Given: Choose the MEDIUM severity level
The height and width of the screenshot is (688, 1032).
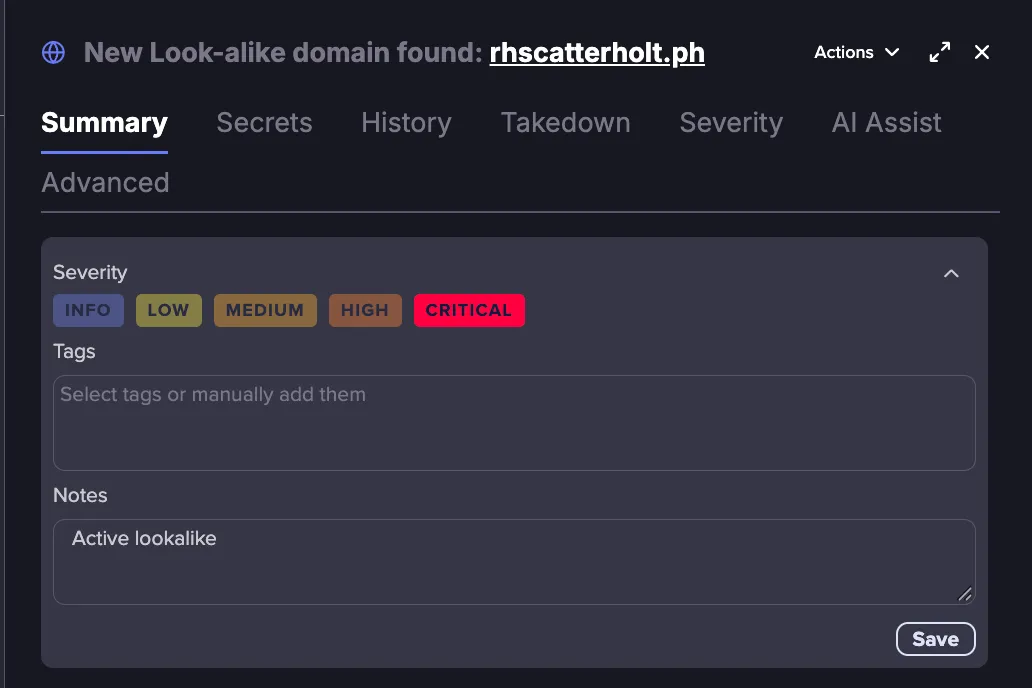Looking at the screenshot, I should [265, 310].
